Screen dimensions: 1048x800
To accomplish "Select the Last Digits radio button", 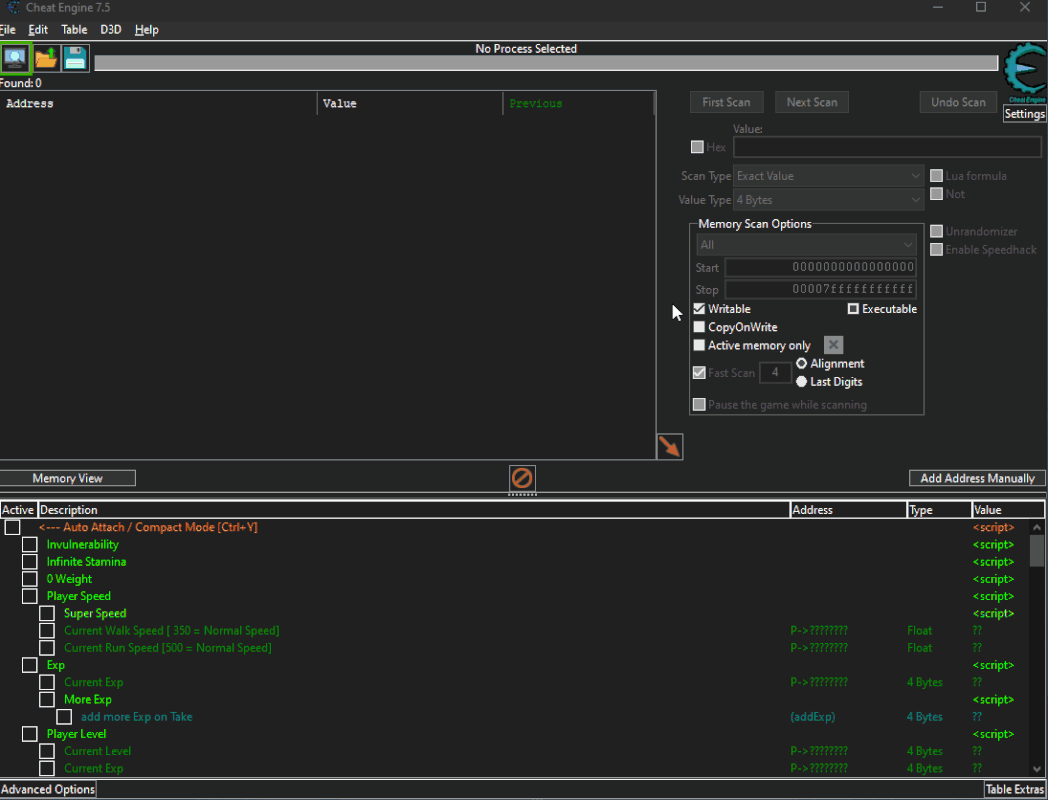I will (801, 382).
